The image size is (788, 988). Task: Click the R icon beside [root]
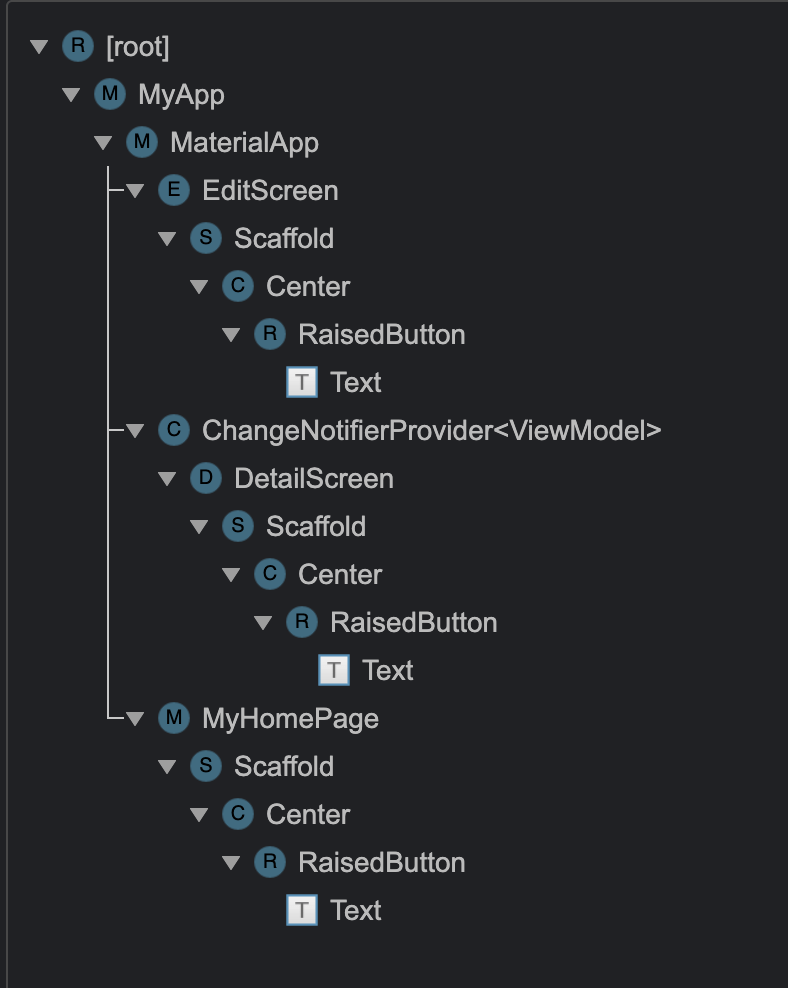pyautogui.click(x=77, y=46)
